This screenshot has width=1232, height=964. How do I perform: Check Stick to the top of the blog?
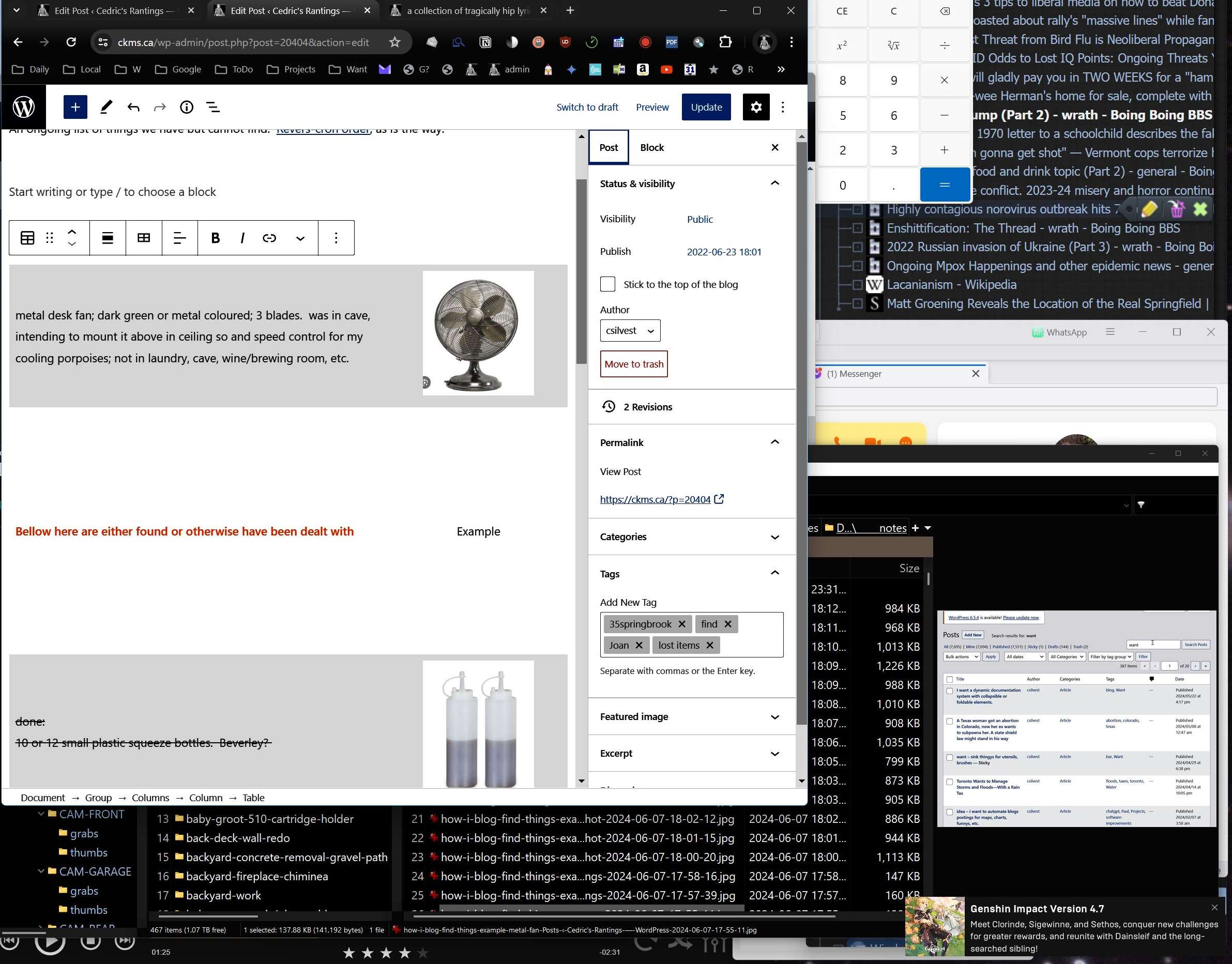point(607,284)
